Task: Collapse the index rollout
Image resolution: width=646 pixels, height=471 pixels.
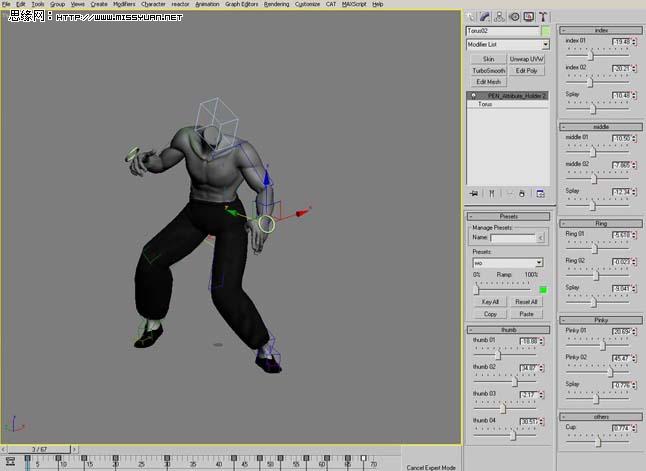Action: pos(600,30)
